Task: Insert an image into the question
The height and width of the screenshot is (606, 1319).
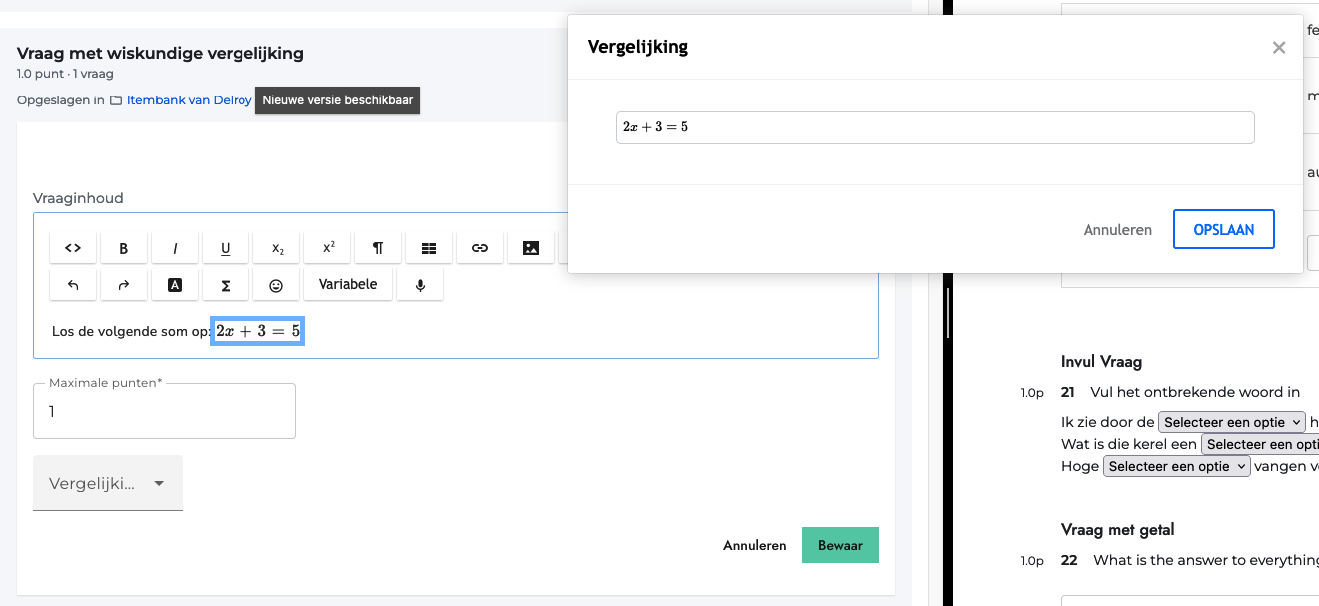Action: 531,248
